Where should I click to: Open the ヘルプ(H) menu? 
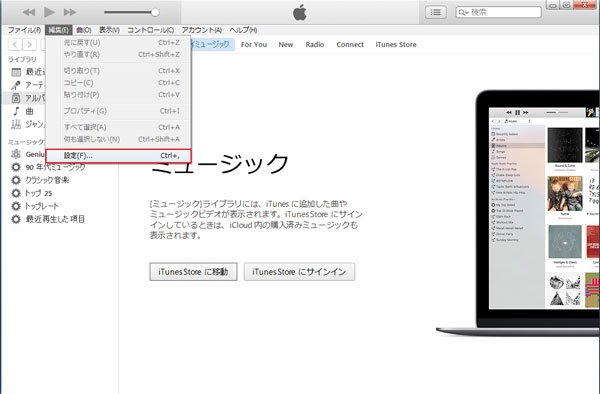243,30
